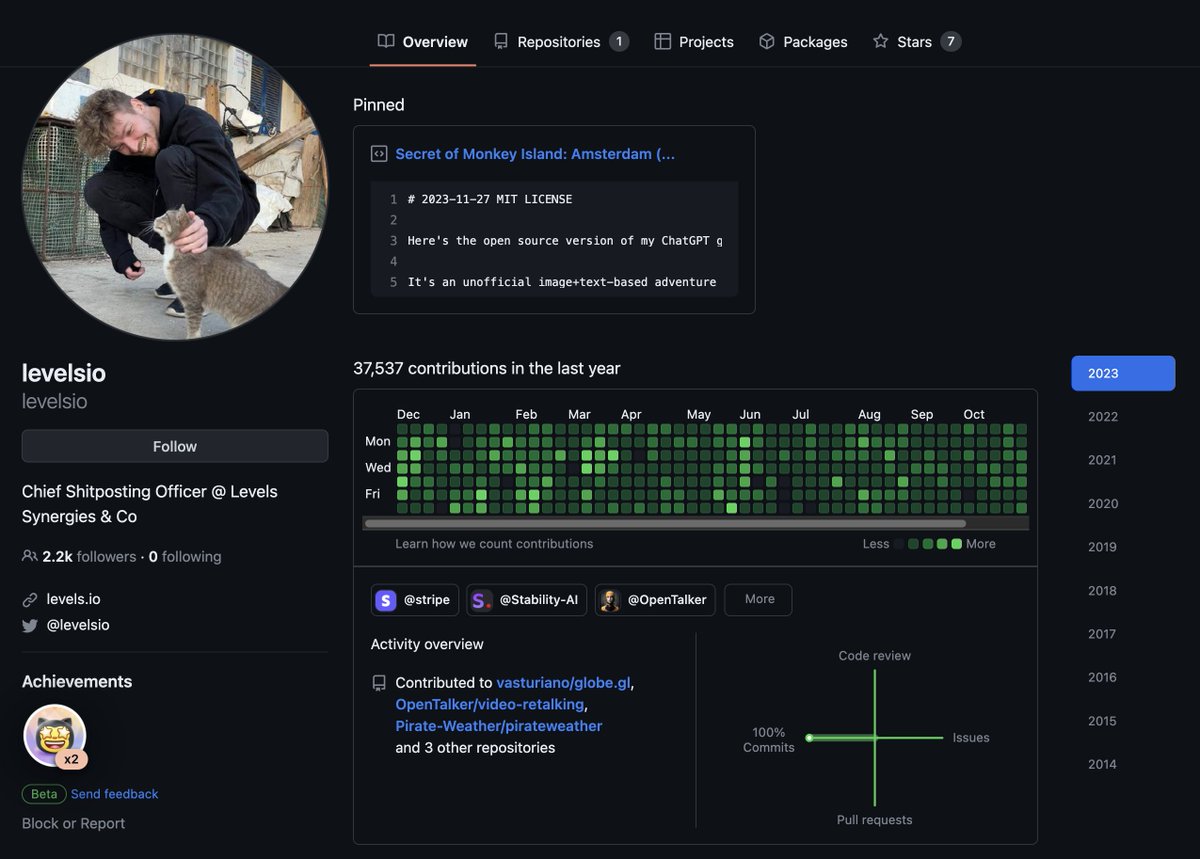Click the book icon beside Overview

386,41
